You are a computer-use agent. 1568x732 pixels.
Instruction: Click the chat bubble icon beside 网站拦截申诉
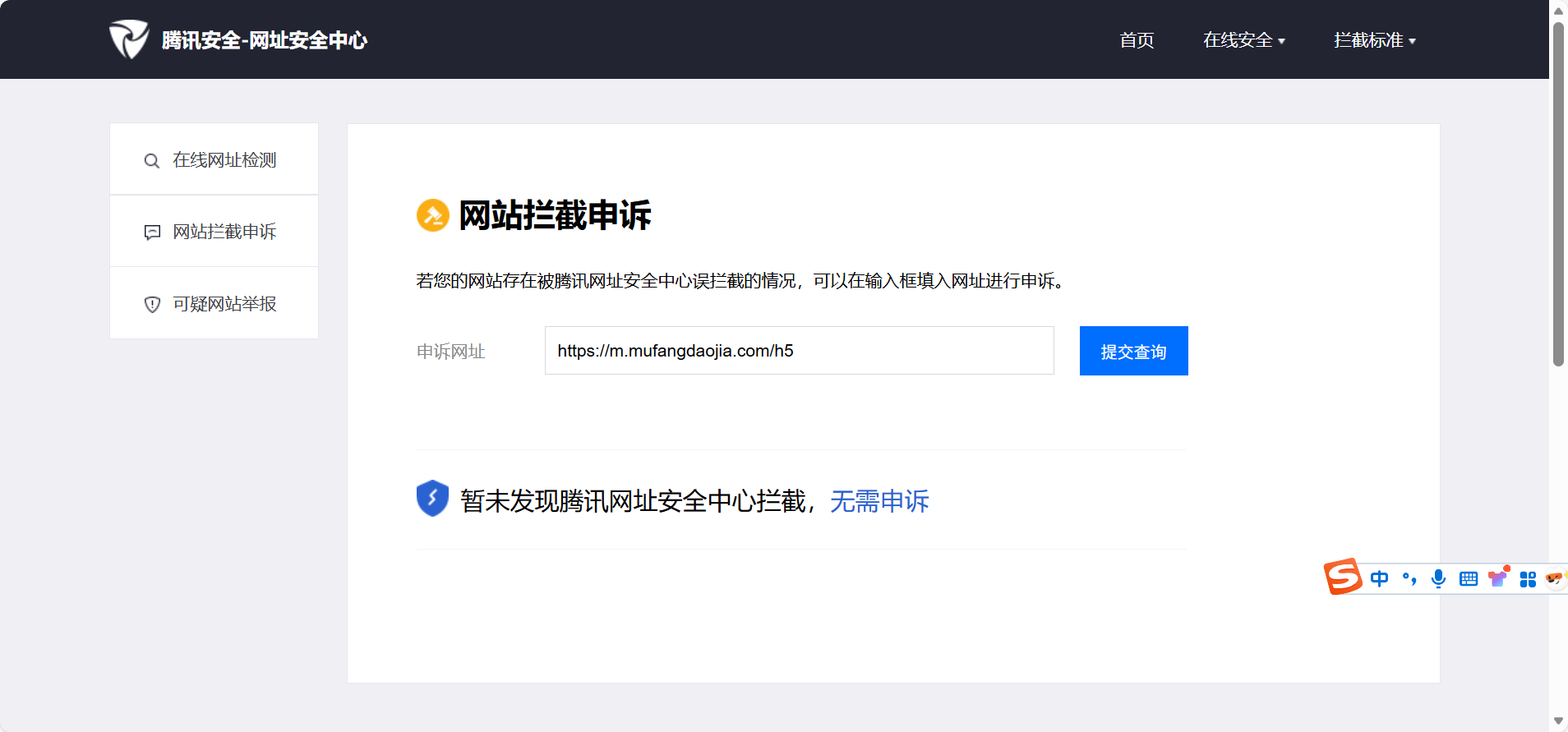point(152,232)
